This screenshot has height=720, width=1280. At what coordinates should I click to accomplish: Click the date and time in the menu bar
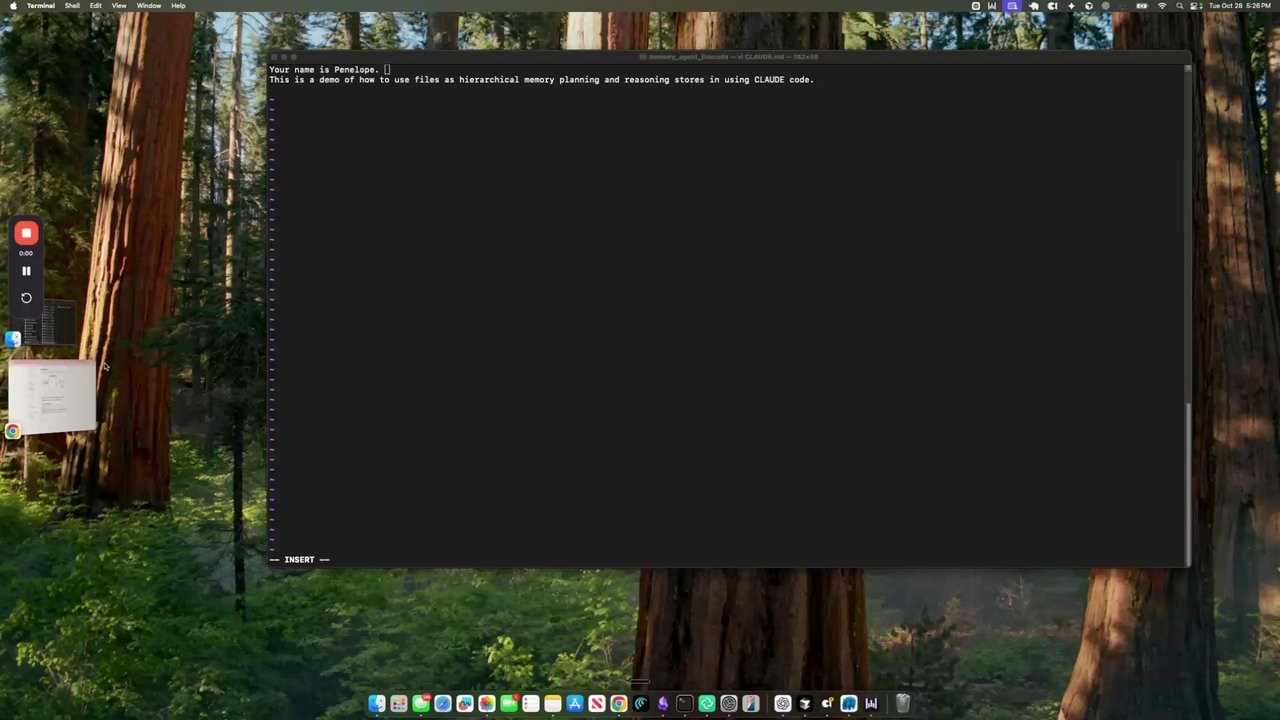1240,6
